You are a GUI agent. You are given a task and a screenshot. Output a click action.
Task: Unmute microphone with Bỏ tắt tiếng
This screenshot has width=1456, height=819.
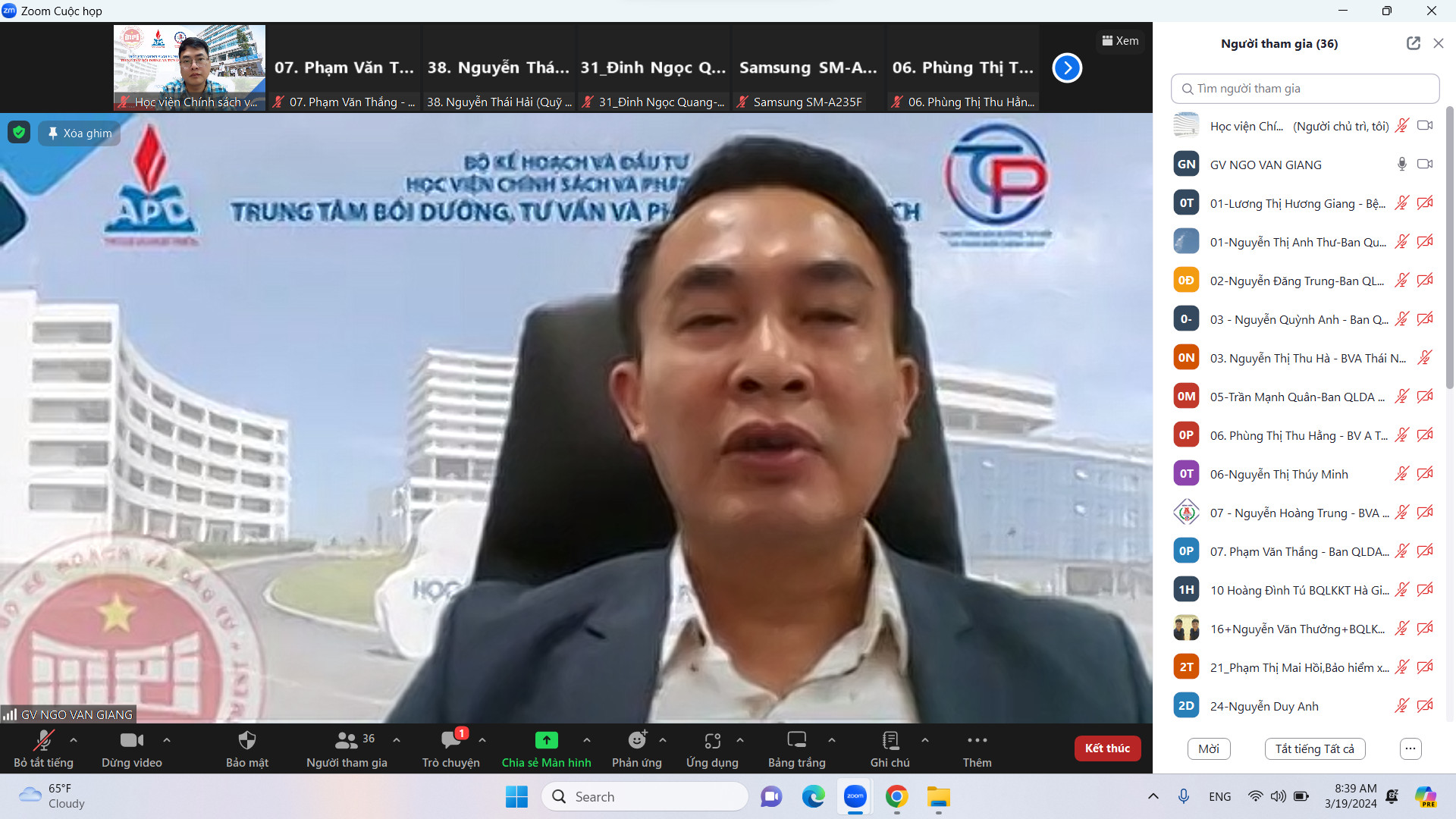43,740
